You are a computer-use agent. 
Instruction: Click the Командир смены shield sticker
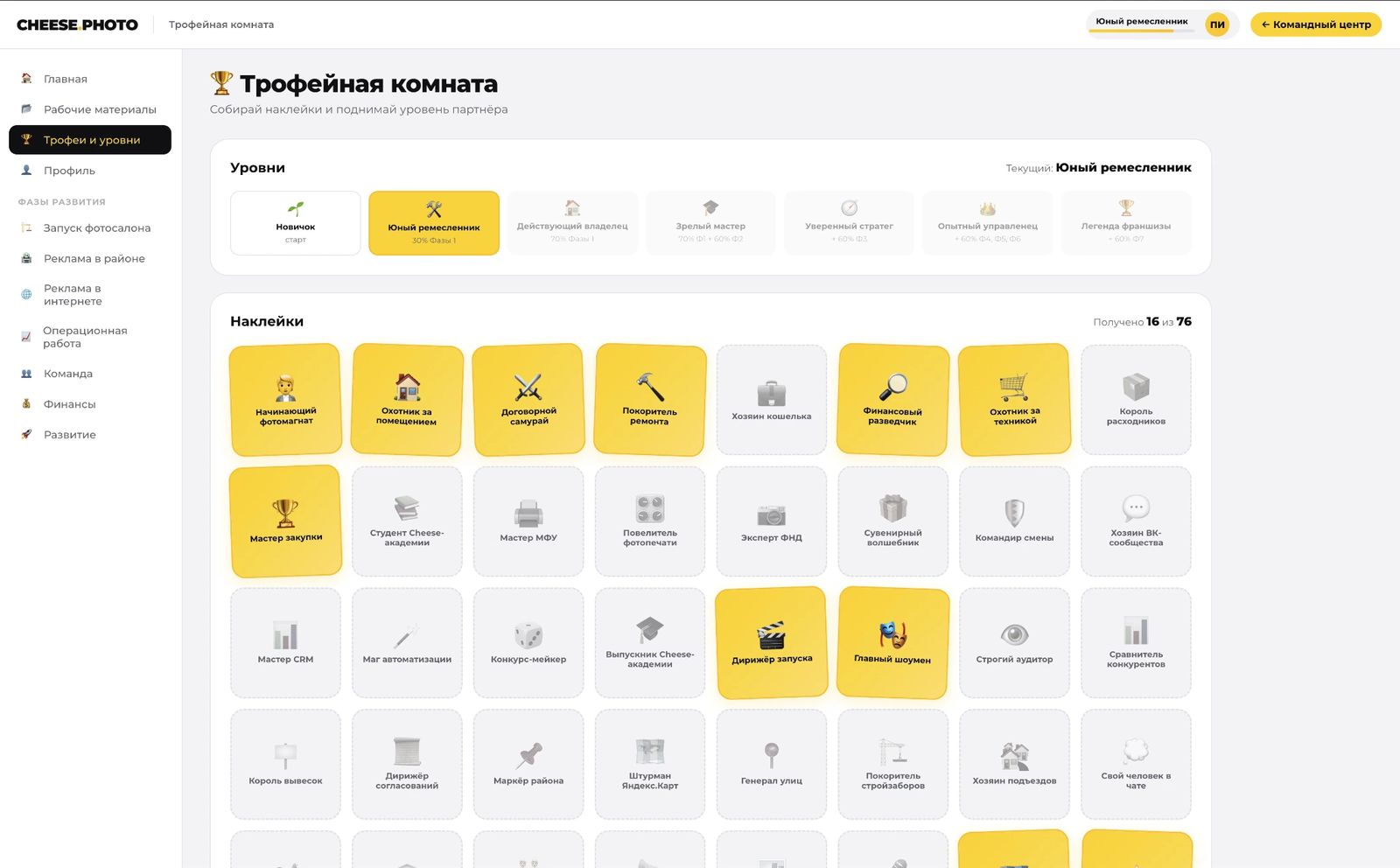coord(1014,521)
